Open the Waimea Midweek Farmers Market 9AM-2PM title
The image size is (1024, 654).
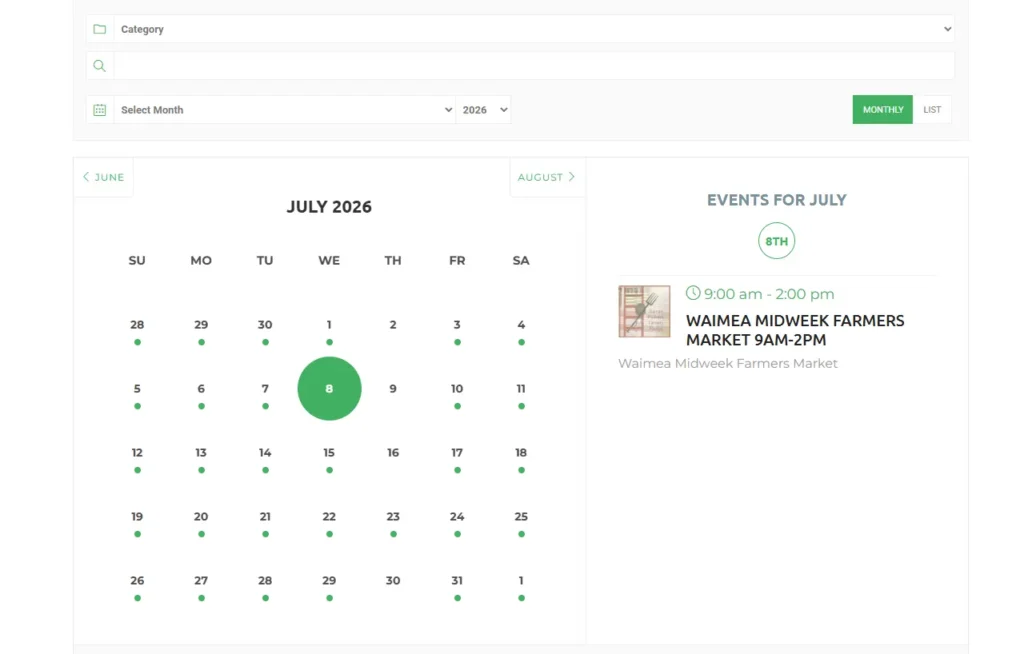click(x=795, y=330)
